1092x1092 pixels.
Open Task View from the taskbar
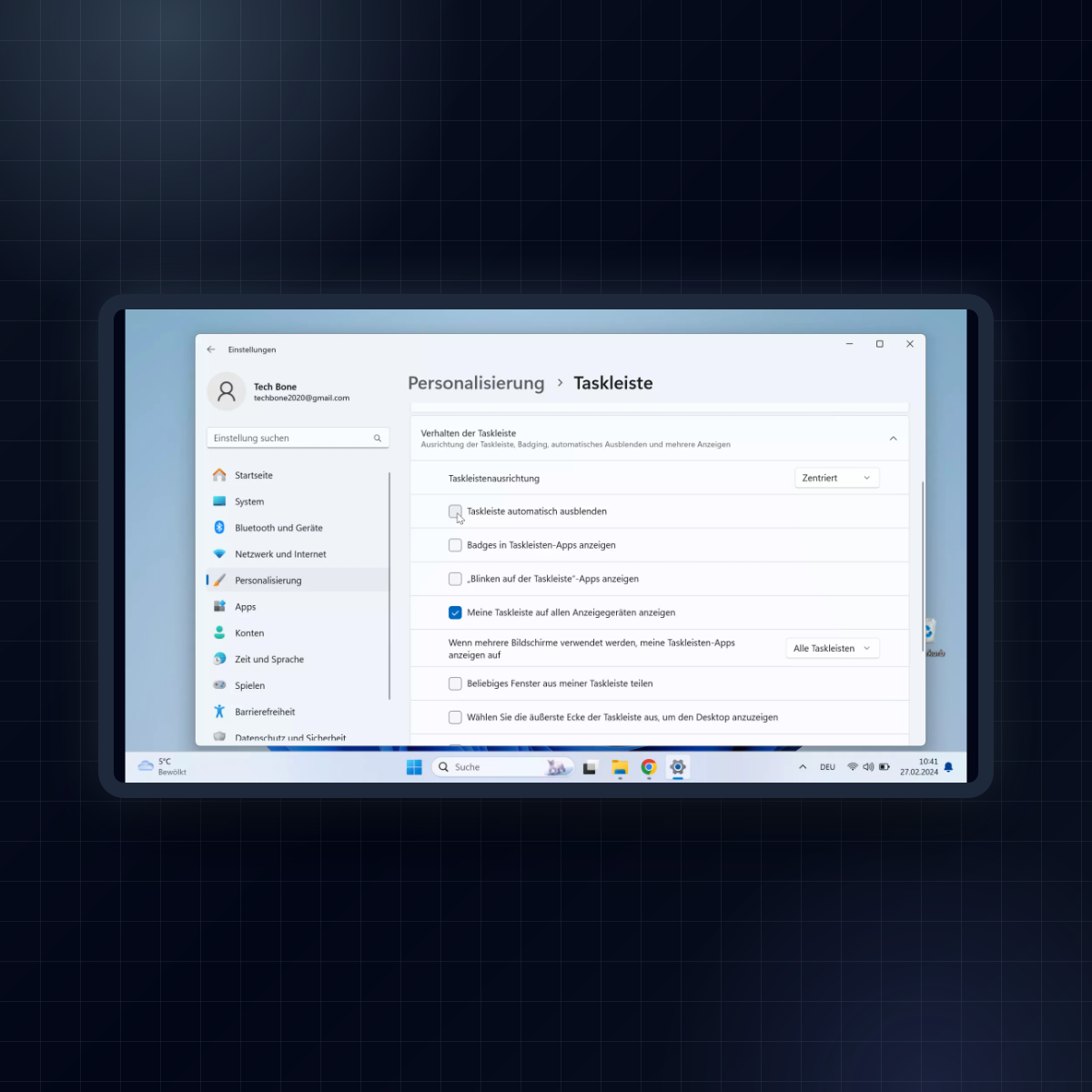[x=590, y=767]
